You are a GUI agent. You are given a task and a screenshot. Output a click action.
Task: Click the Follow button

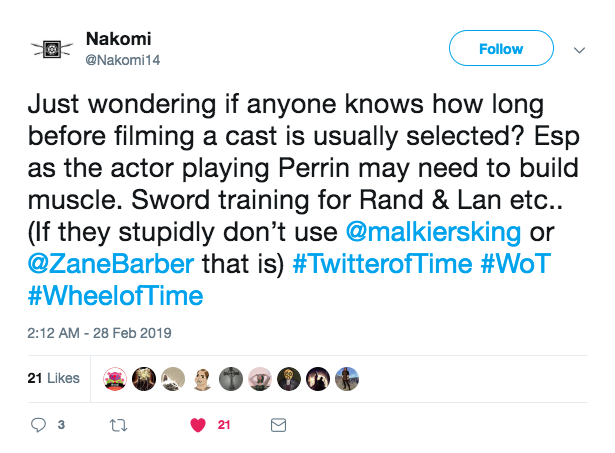click(x=501, y=48)
